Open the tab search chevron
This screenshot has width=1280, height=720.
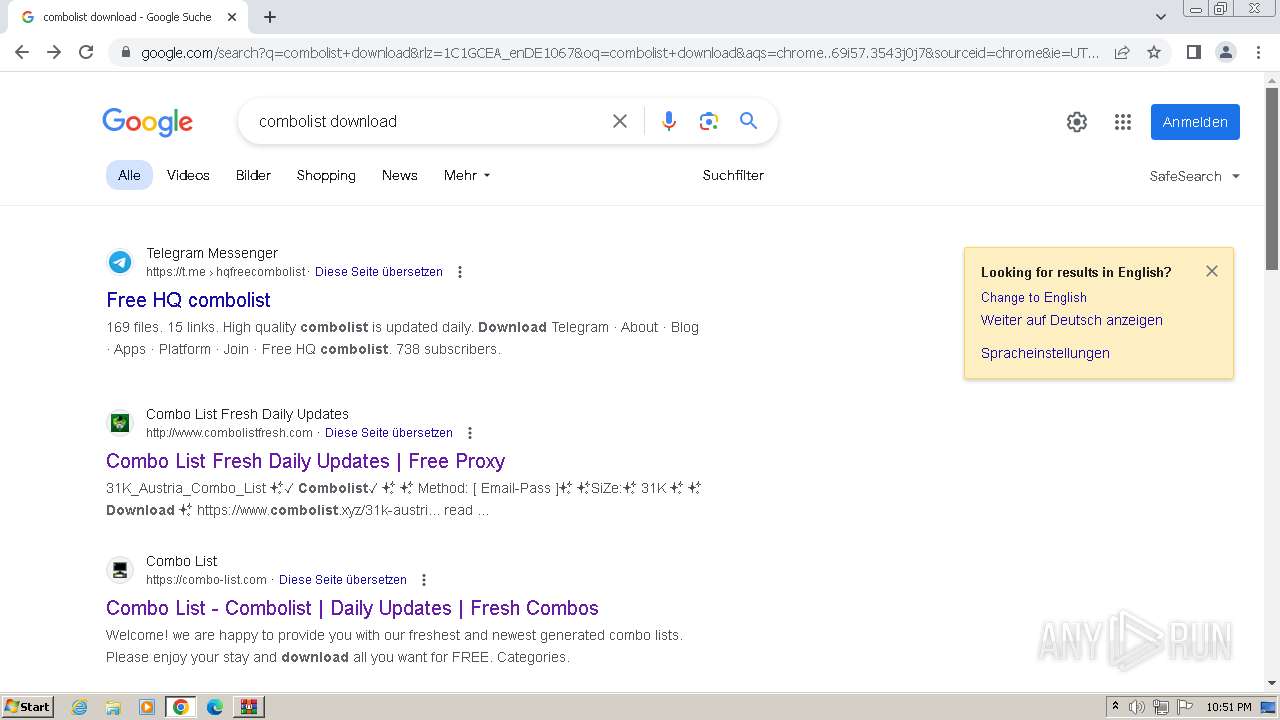pyautogui.click(x=1161, y=17)
